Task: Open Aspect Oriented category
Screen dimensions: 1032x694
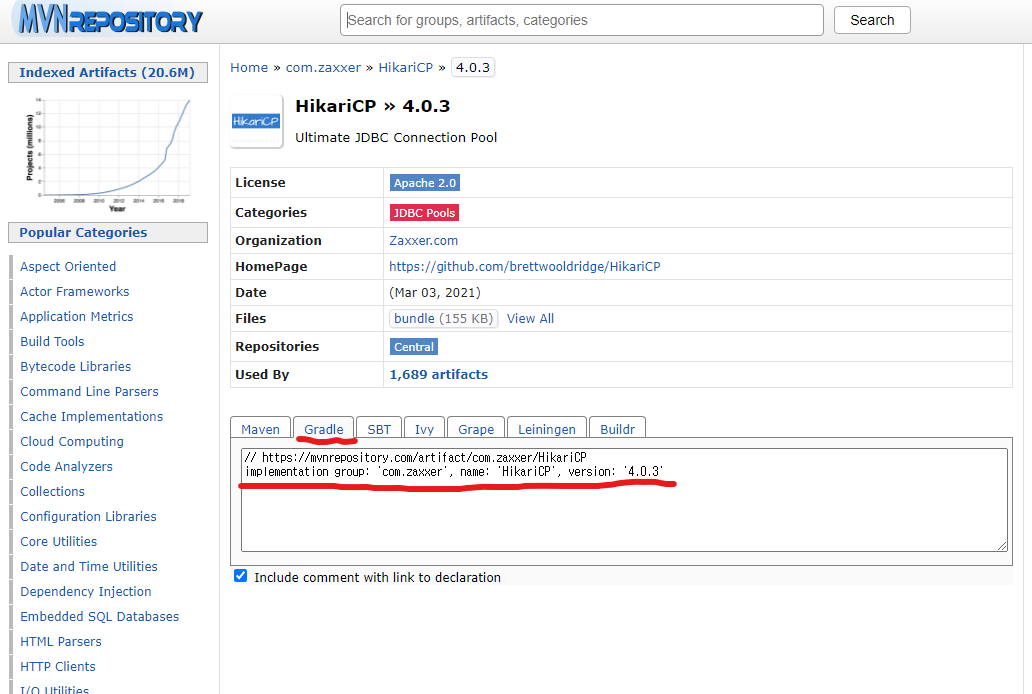Action: point(68,266)
